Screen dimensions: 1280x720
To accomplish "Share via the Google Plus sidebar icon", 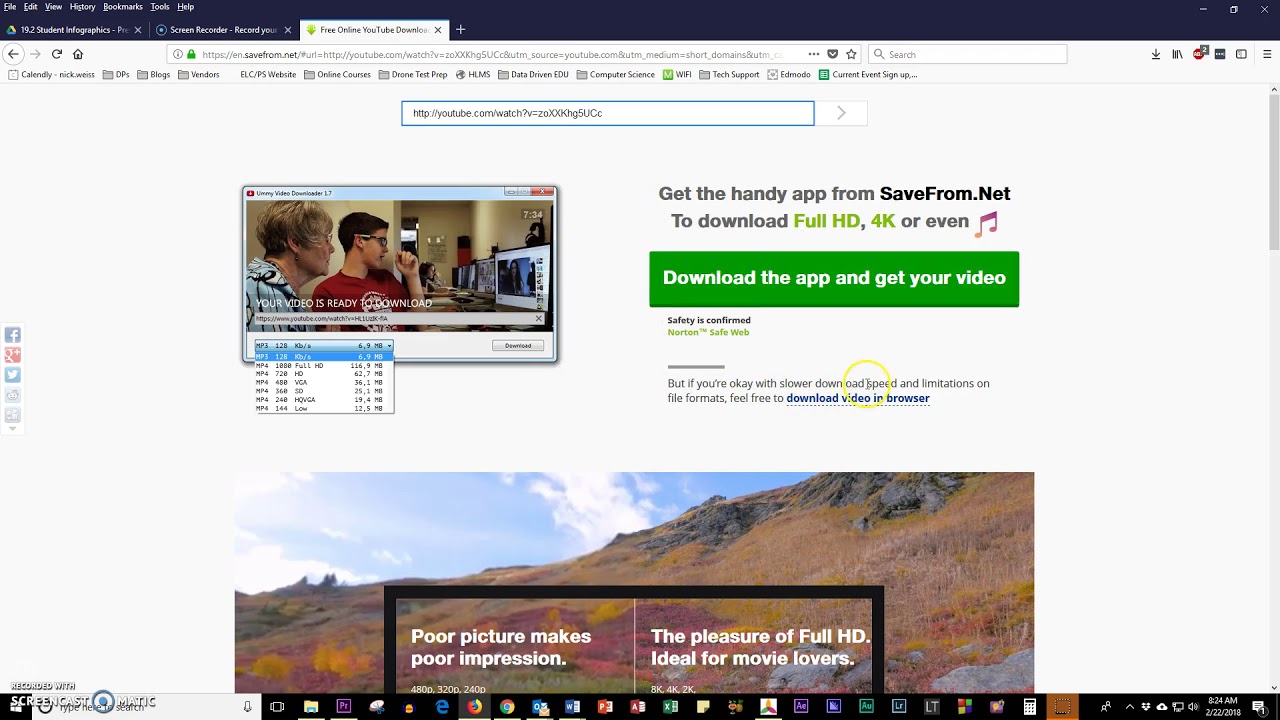I will point(13,355).
